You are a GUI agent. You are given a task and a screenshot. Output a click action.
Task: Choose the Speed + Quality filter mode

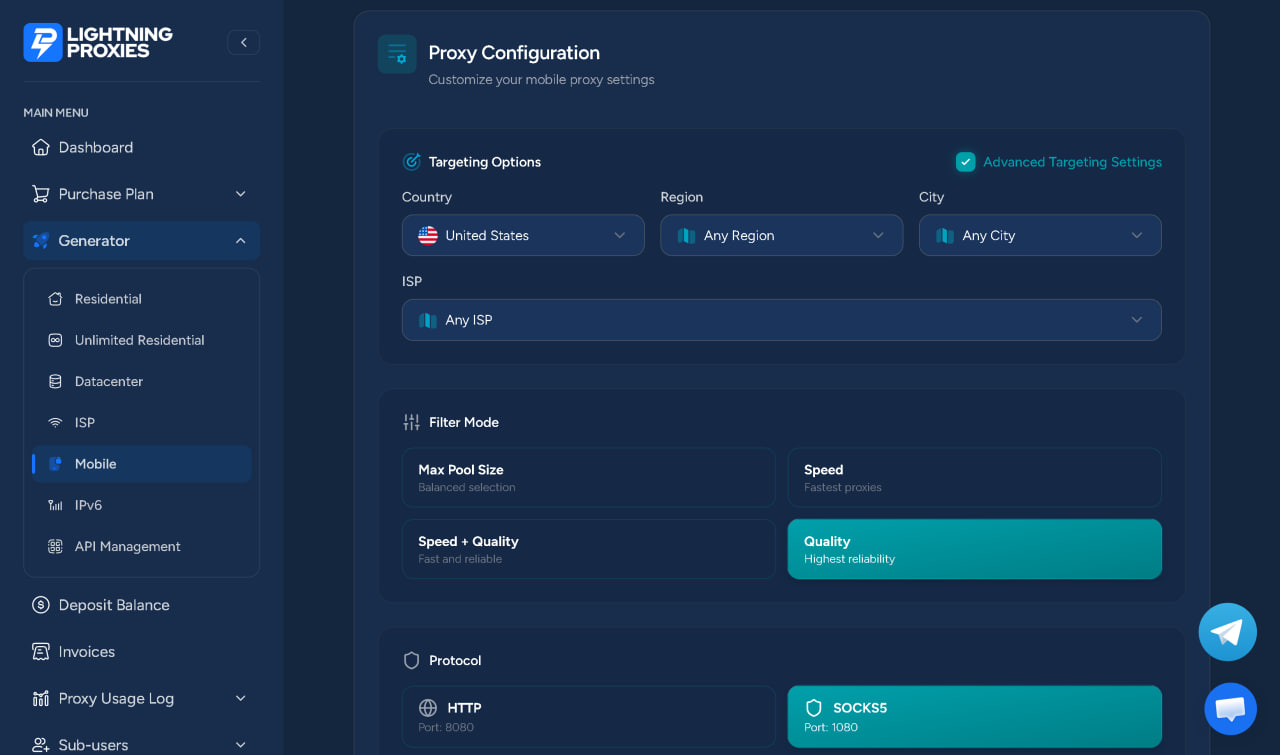click(589, 549)
